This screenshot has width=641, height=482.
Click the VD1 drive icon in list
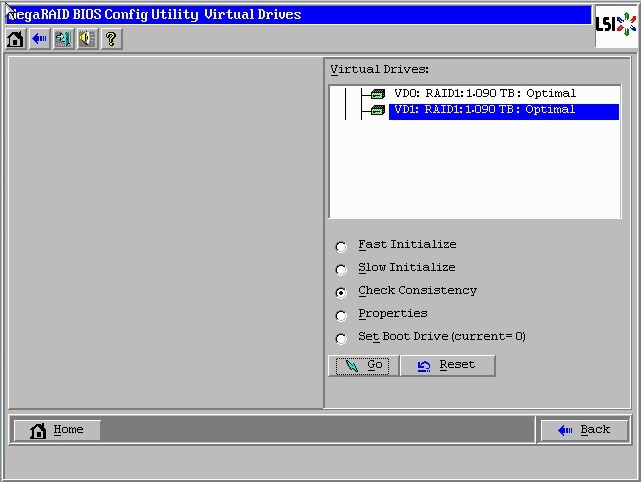377,111
